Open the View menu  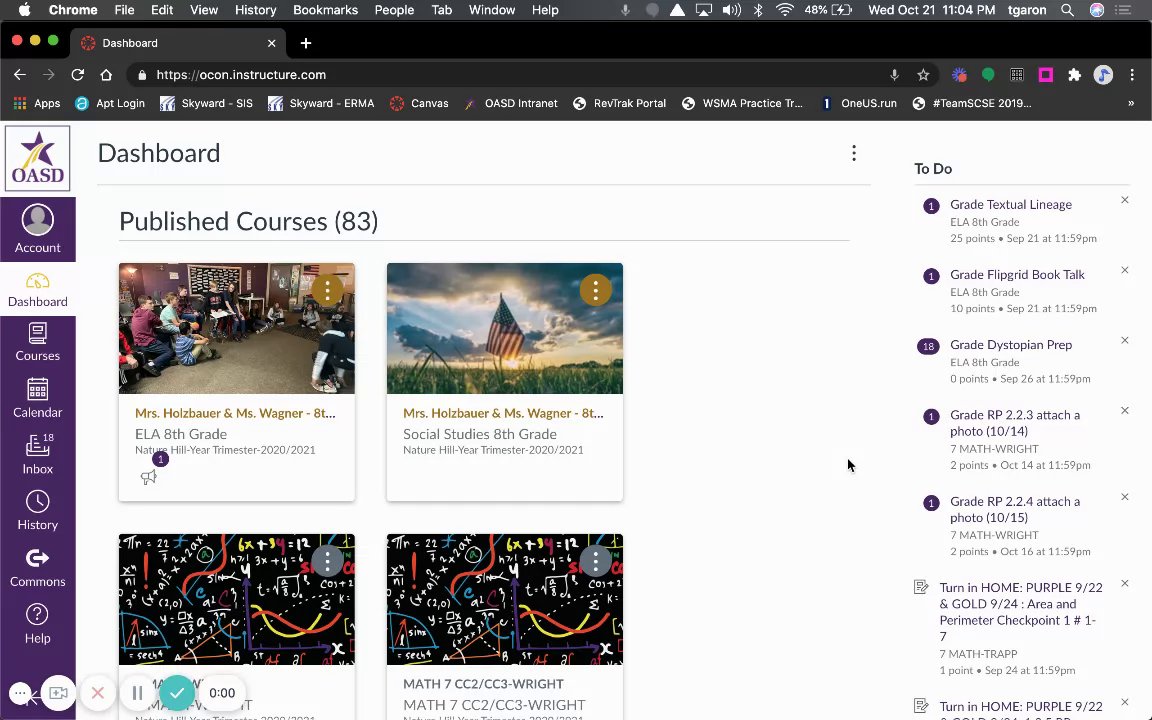(204, 10)
